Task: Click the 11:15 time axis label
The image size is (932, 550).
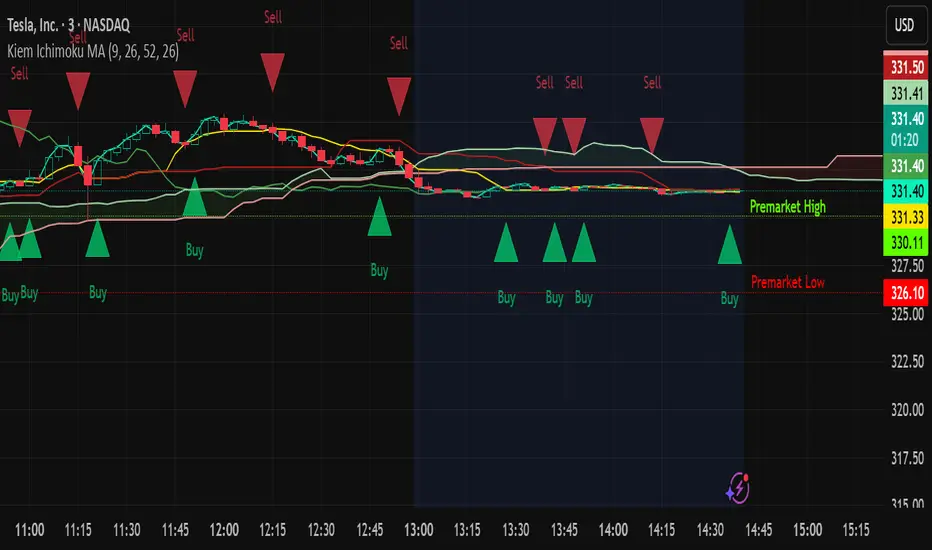Action: point(78,529)
